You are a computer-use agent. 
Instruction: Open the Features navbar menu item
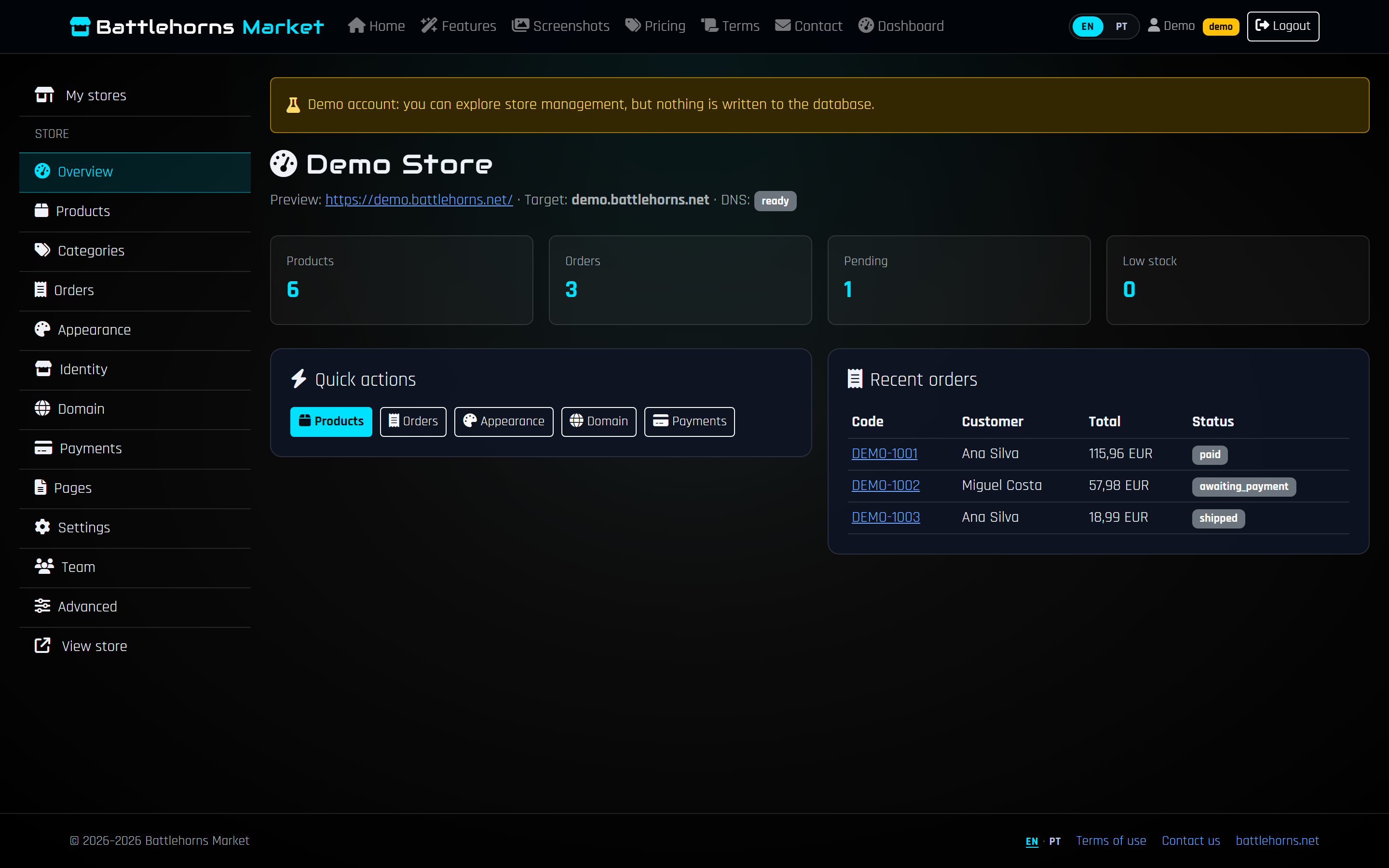pyautogui.click(x=458, y=26)
